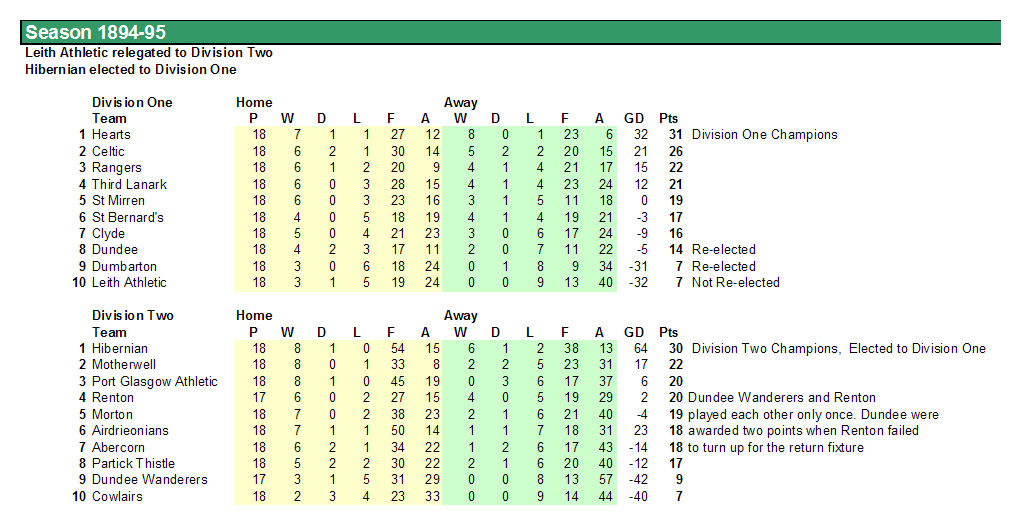Click the Season 1894-95 green header

(x=510, y=32)
